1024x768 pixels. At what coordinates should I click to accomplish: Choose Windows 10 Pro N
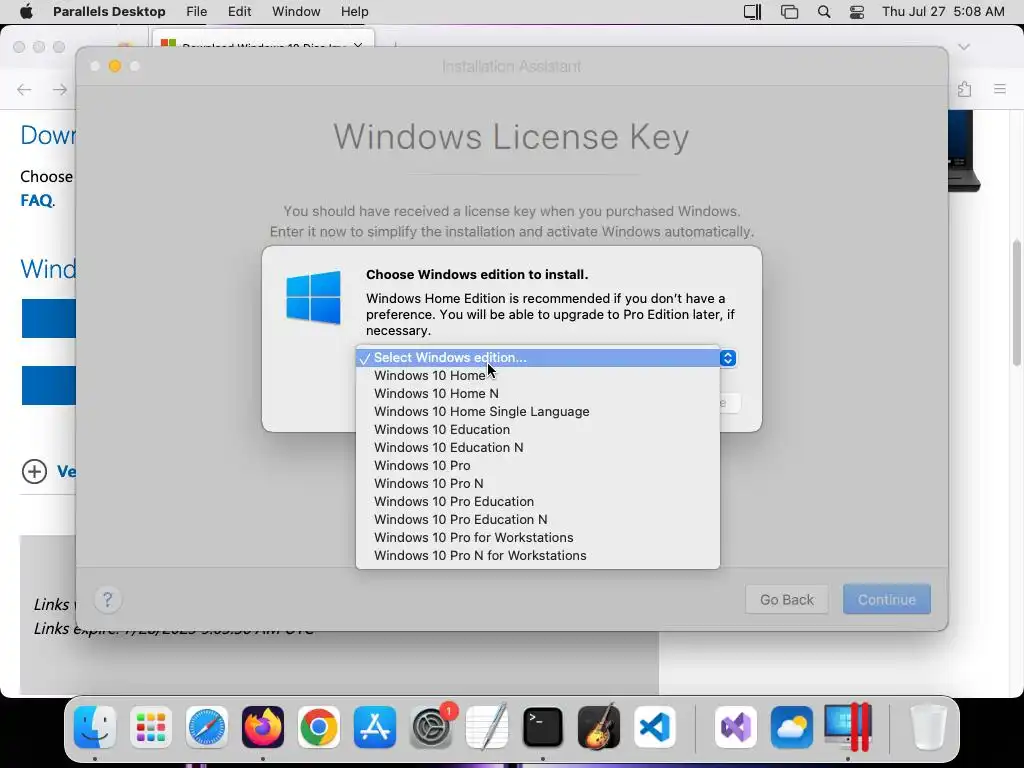pos(537,483)
